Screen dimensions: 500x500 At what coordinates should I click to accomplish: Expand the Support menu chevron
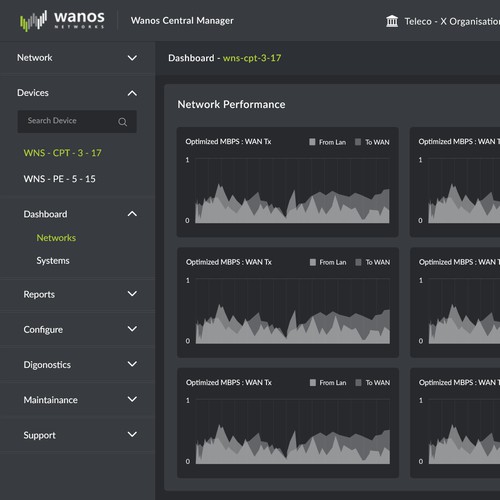click(132, 434)
